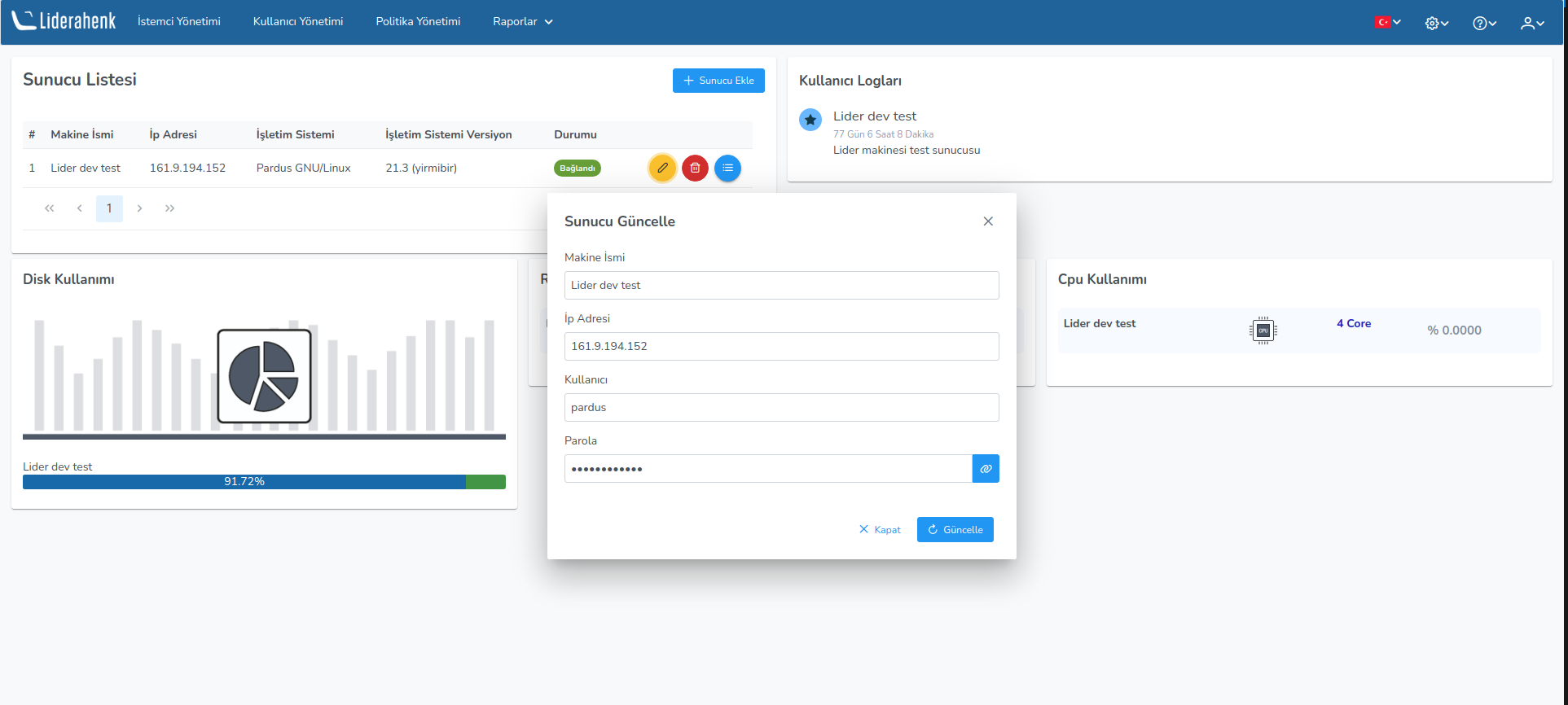Click 'Lider dev test' in Cpu Kullanımı panel
The image size is (1568, 705).
[x=1100, y=323]
